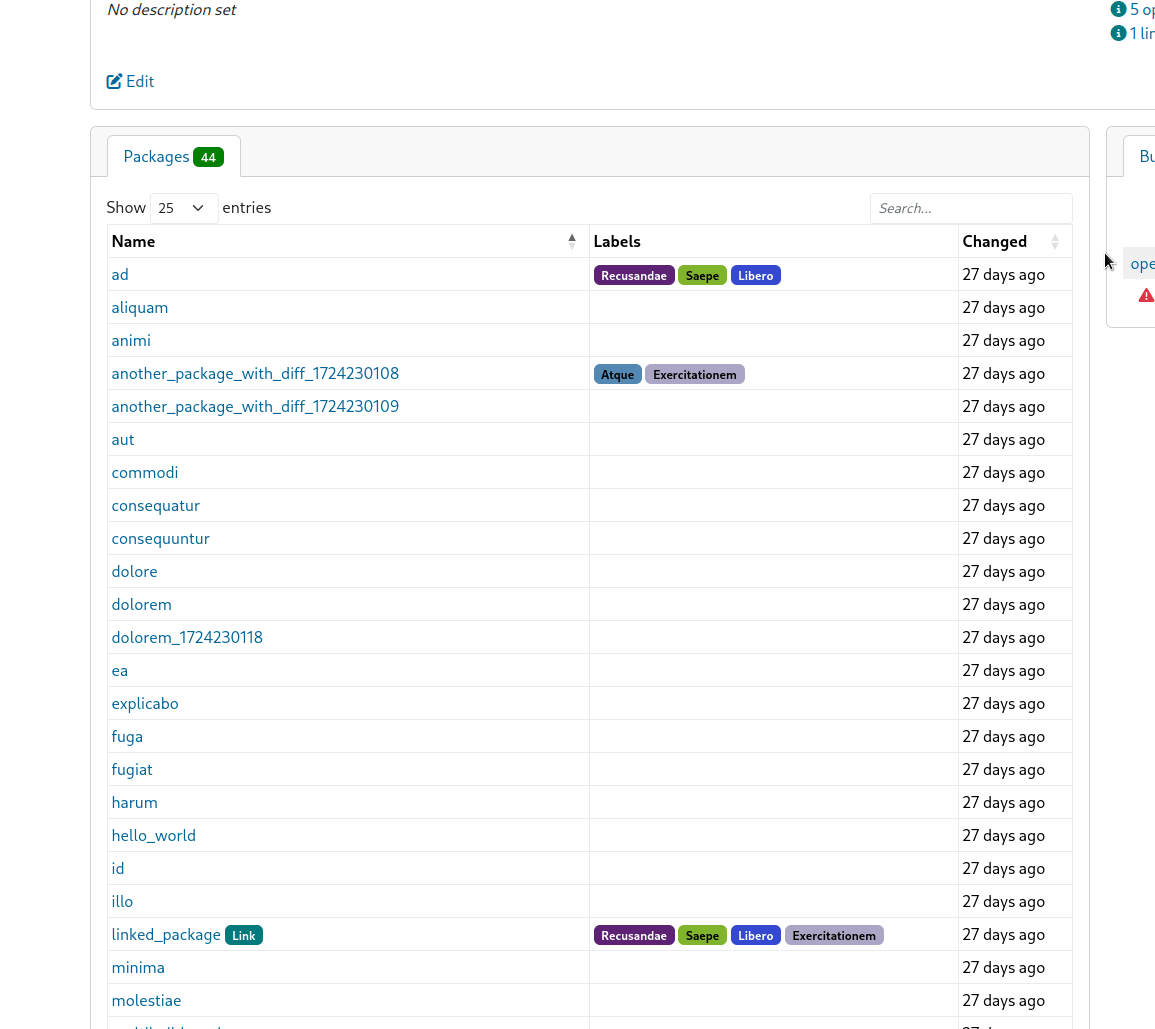The height and width of the screenshot is (1029, 1155).
Task: Click the Edit pencil icon
Action: (114, 81)
